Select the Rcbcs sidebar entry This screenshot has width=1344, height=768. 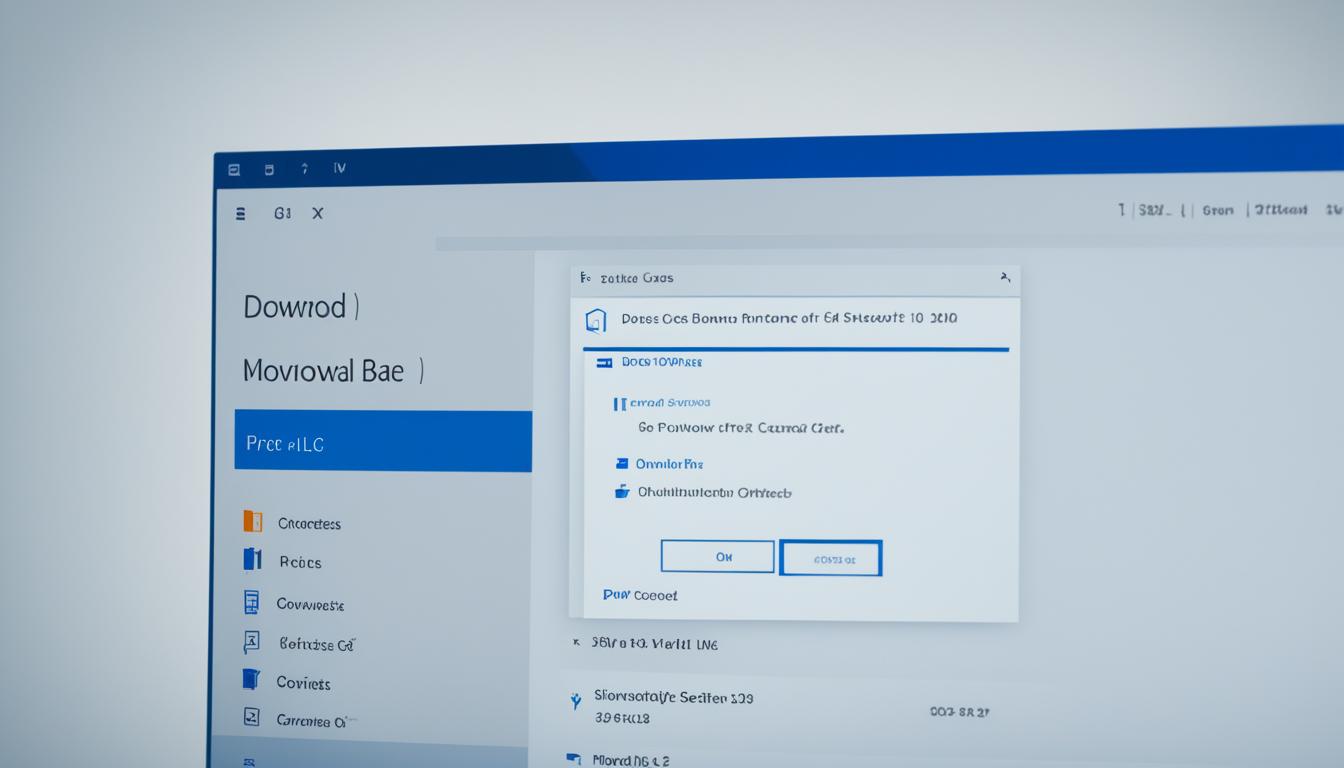tap(301, 562)
